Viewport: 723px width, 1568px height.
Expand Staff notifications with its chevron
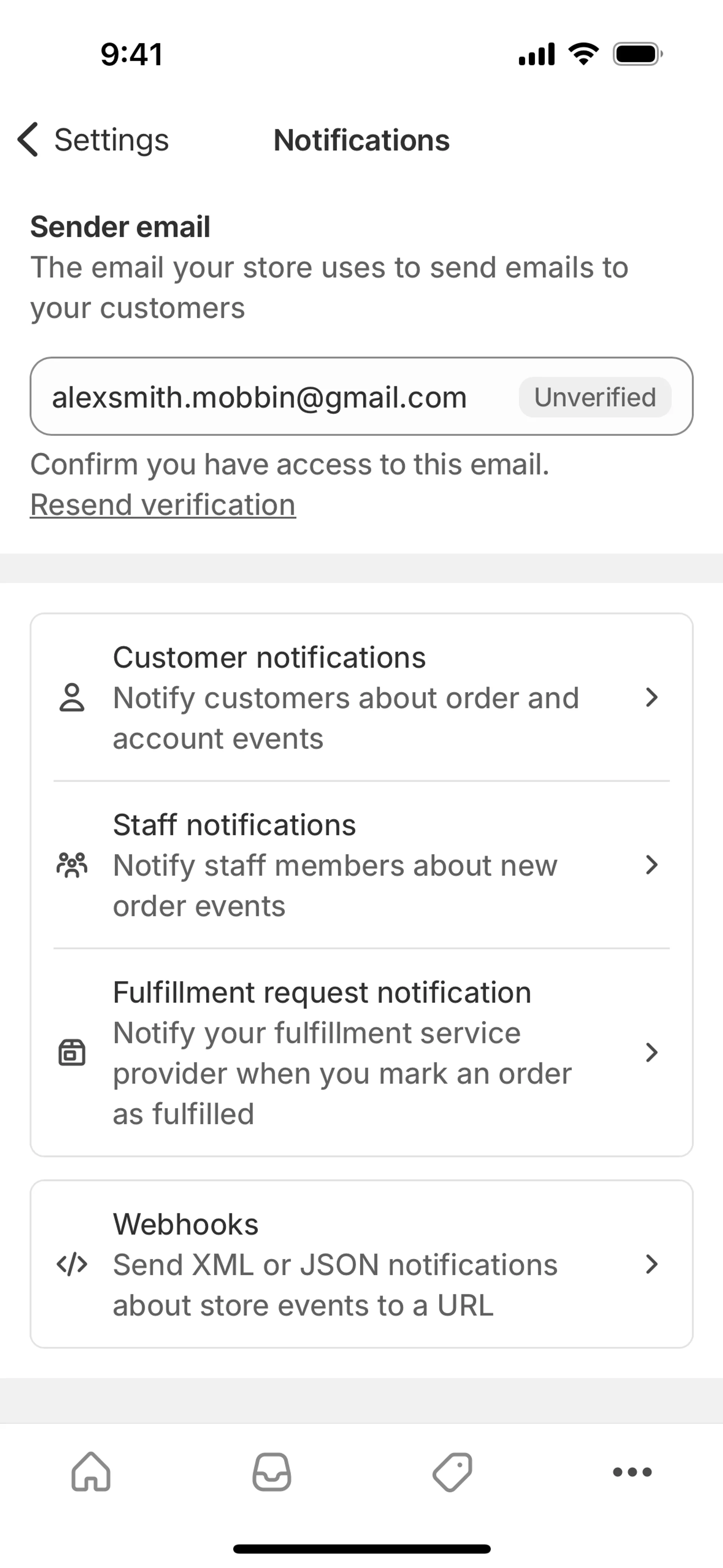651,865
